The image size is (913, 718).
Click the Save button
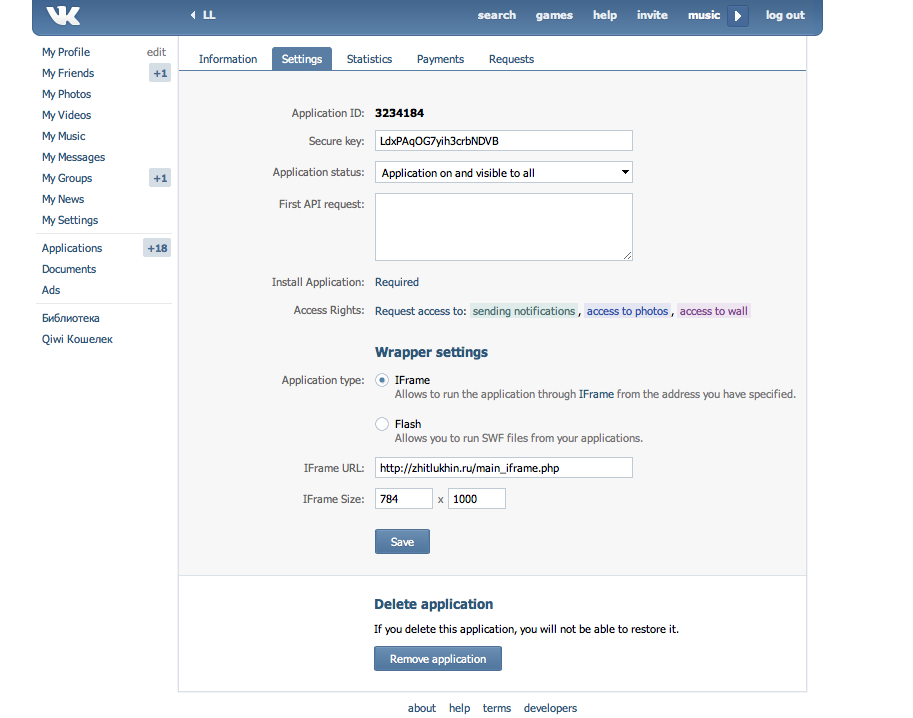tap(402, 541)
